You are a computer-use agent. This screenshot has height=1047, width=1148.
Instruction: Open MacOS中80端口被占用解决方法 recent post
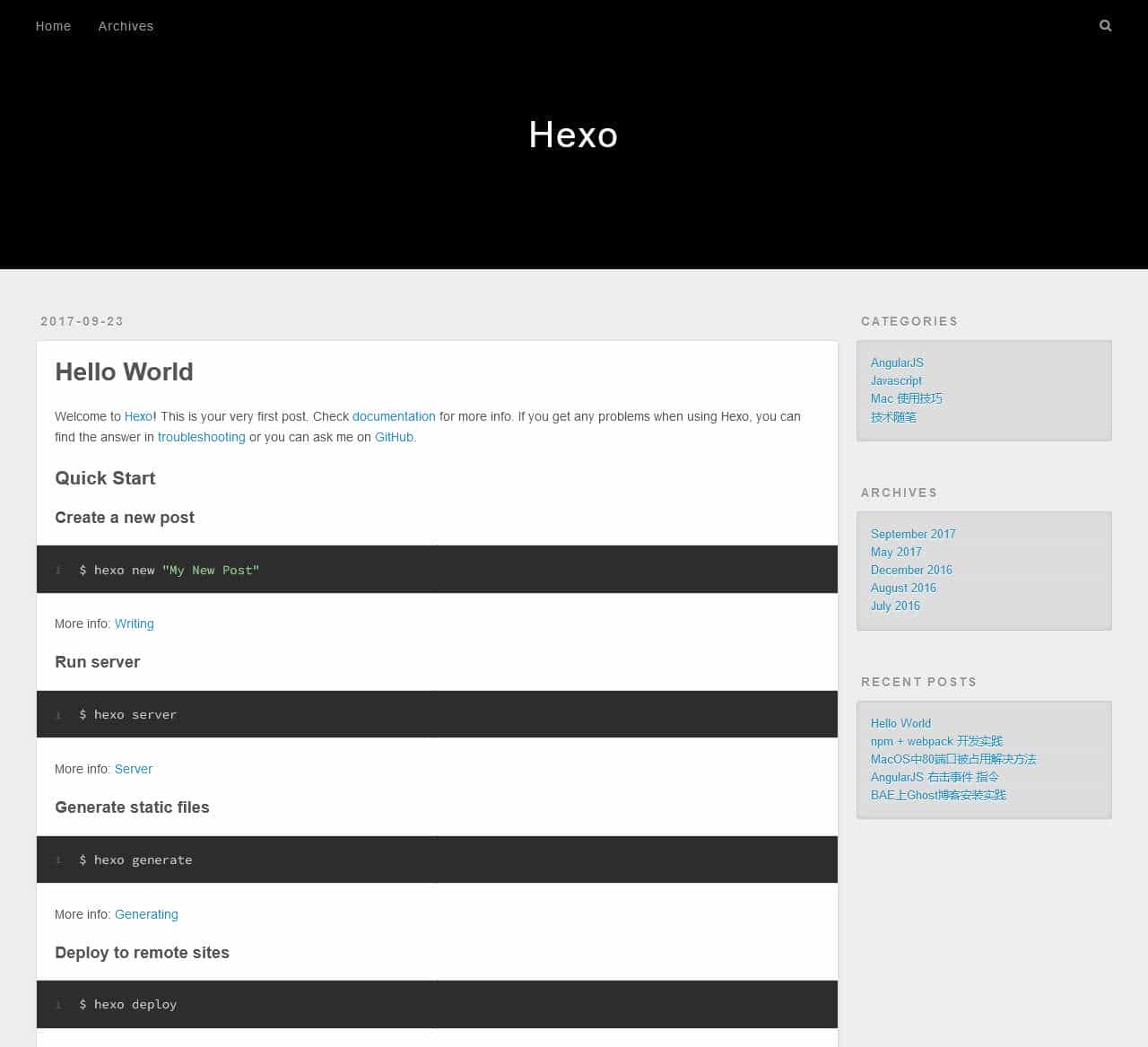coord(953,759)
